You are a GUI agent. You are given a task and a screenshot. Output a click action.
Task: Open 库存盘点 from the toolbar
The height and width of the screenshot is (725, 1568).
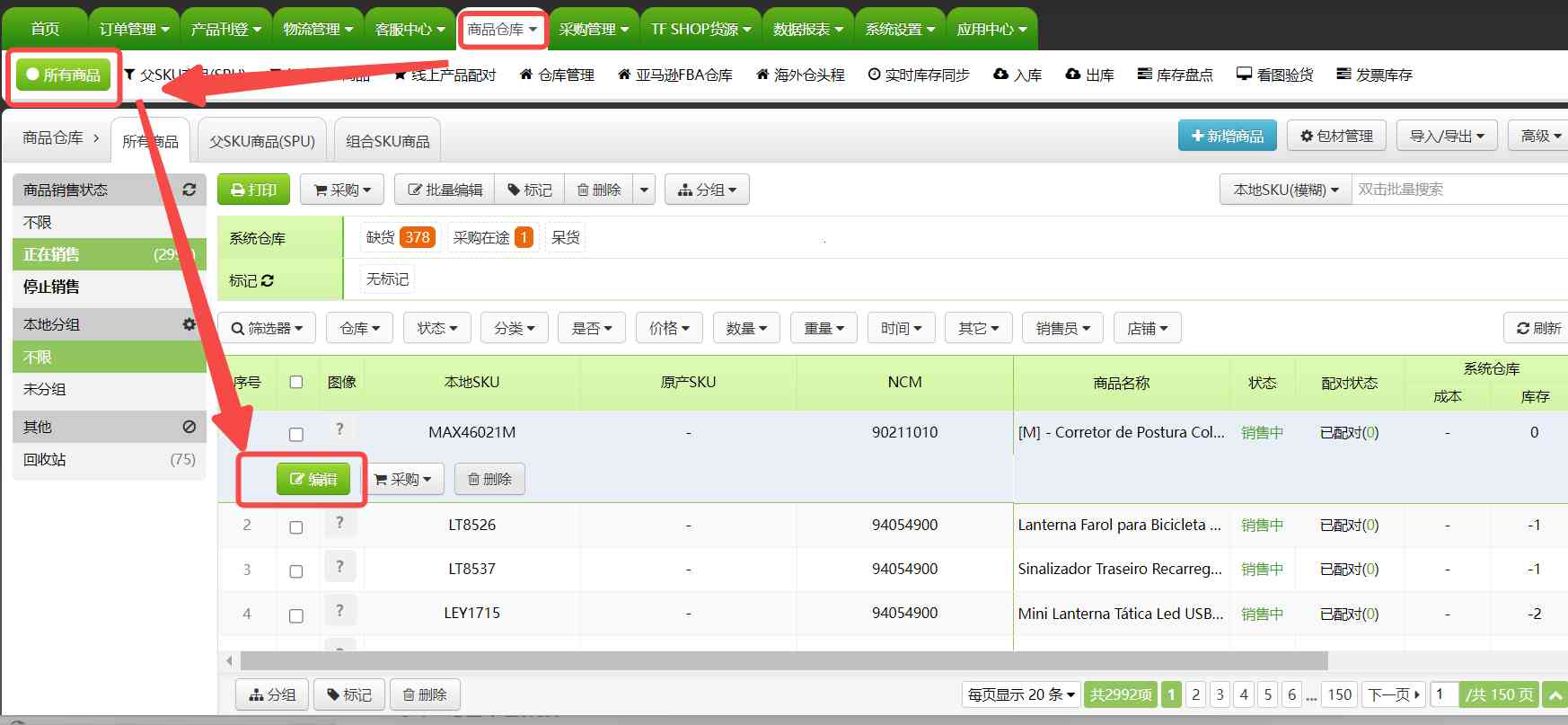click(1175, 75)
